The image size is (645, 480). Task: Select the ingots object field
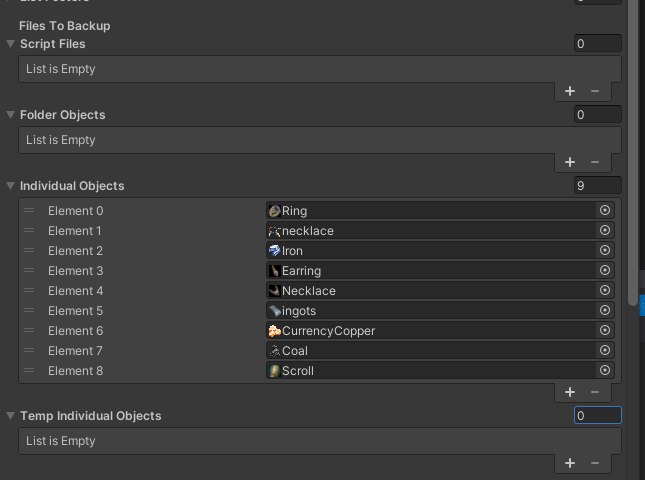pyautogui.click(x=430, y=311)
